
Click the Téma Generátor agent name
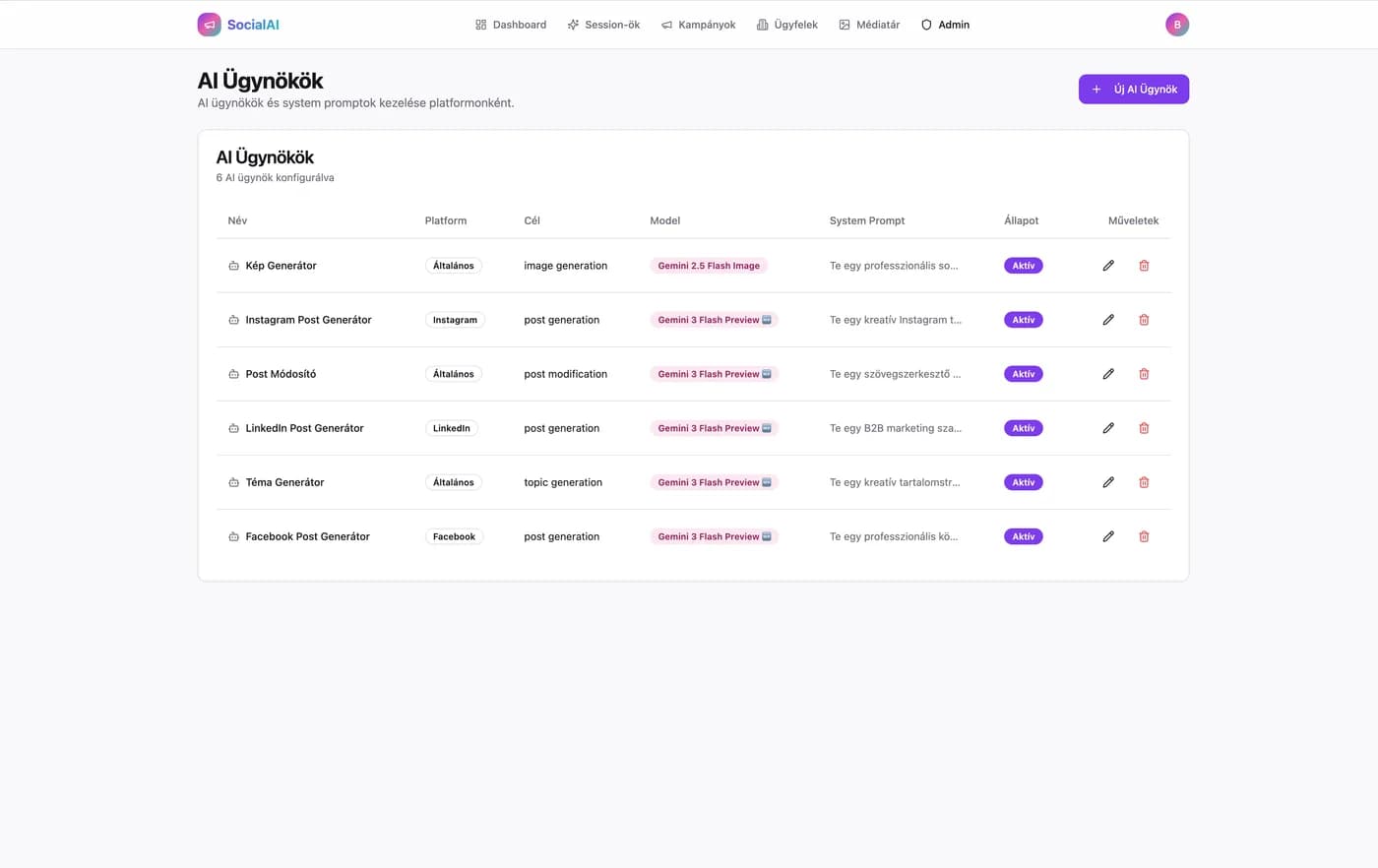(x=284, y=482)
